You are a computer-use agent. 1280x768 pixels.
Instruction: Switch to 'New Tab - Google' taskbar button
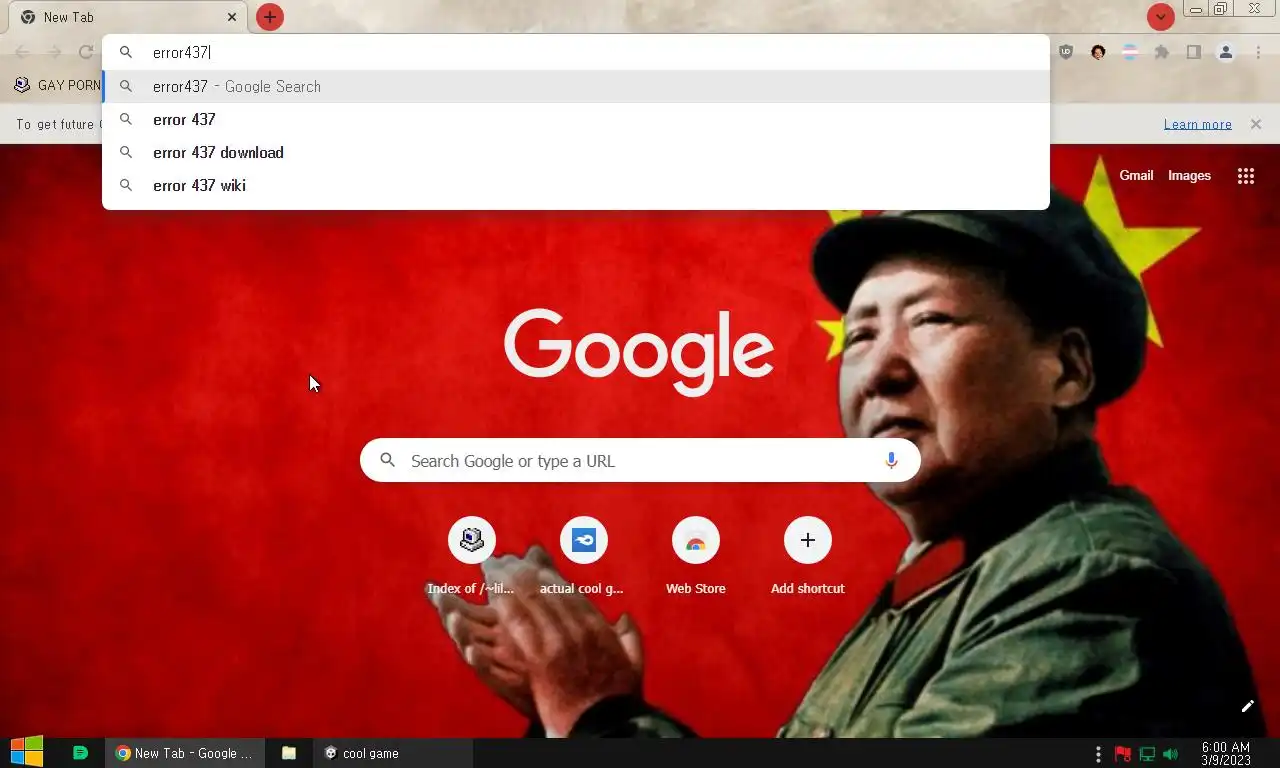pos(185,753)
